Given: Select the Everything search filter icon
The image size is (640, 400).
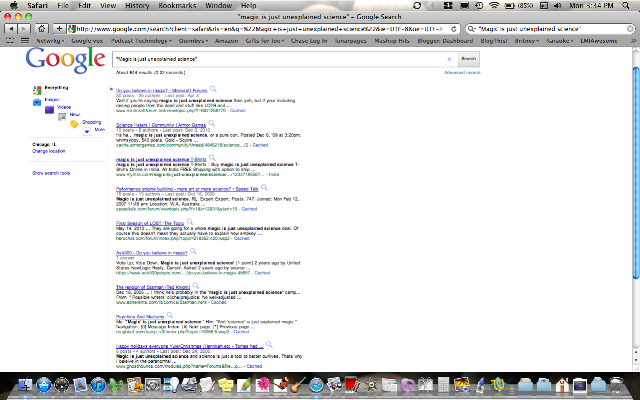Looking at the screenshot, I should click(37, 90).
